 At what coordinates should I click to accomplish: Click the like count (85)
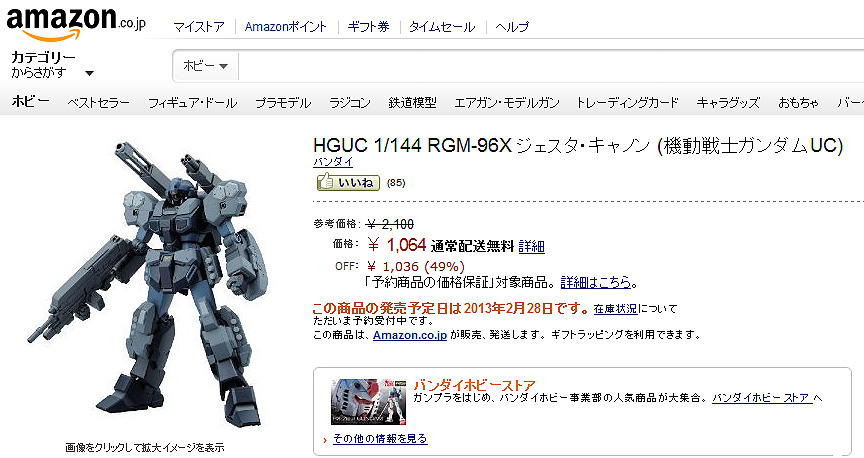[x=396, y=183]
